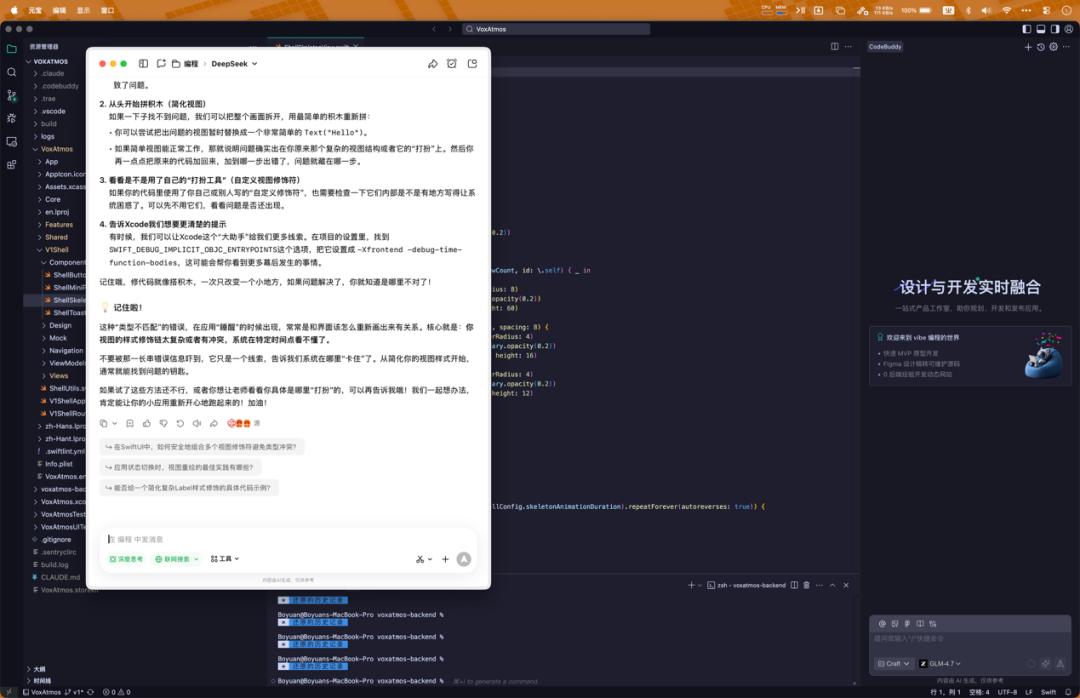The height and width of the screenshot is (698, 1080).
Task: Click the thumbs-down icon under the response
Action: tap(163, 423)
